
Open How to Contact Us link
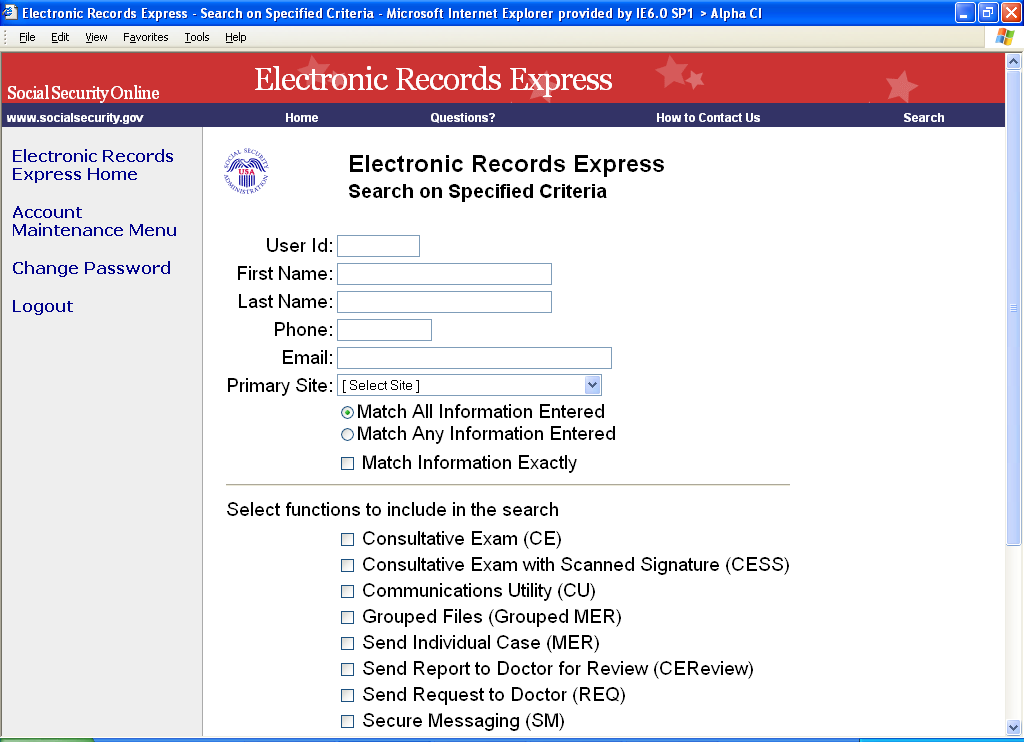[x=708, y=118]
